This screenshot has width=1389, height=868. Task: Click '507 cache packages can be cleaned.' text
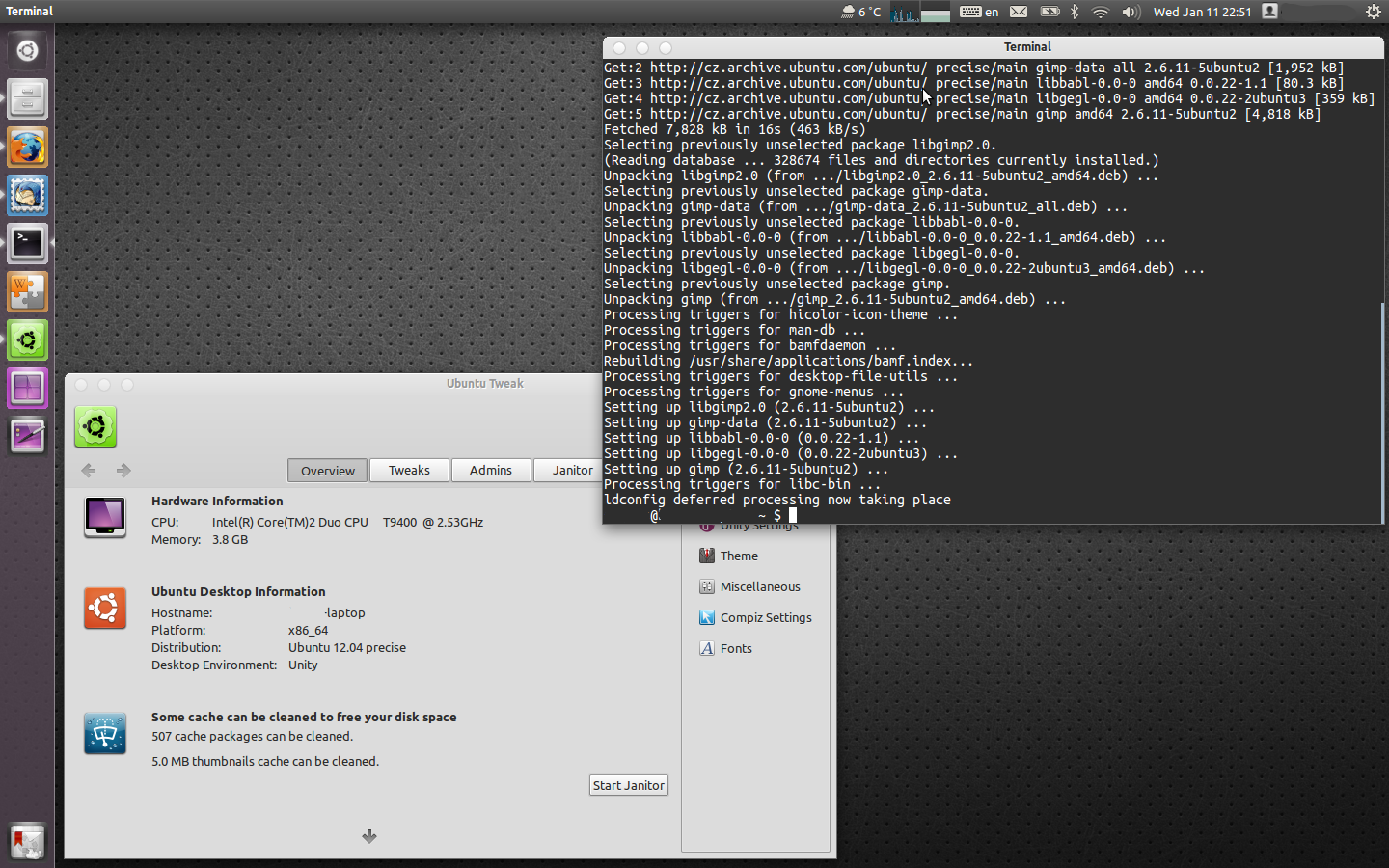pos(252,736)
